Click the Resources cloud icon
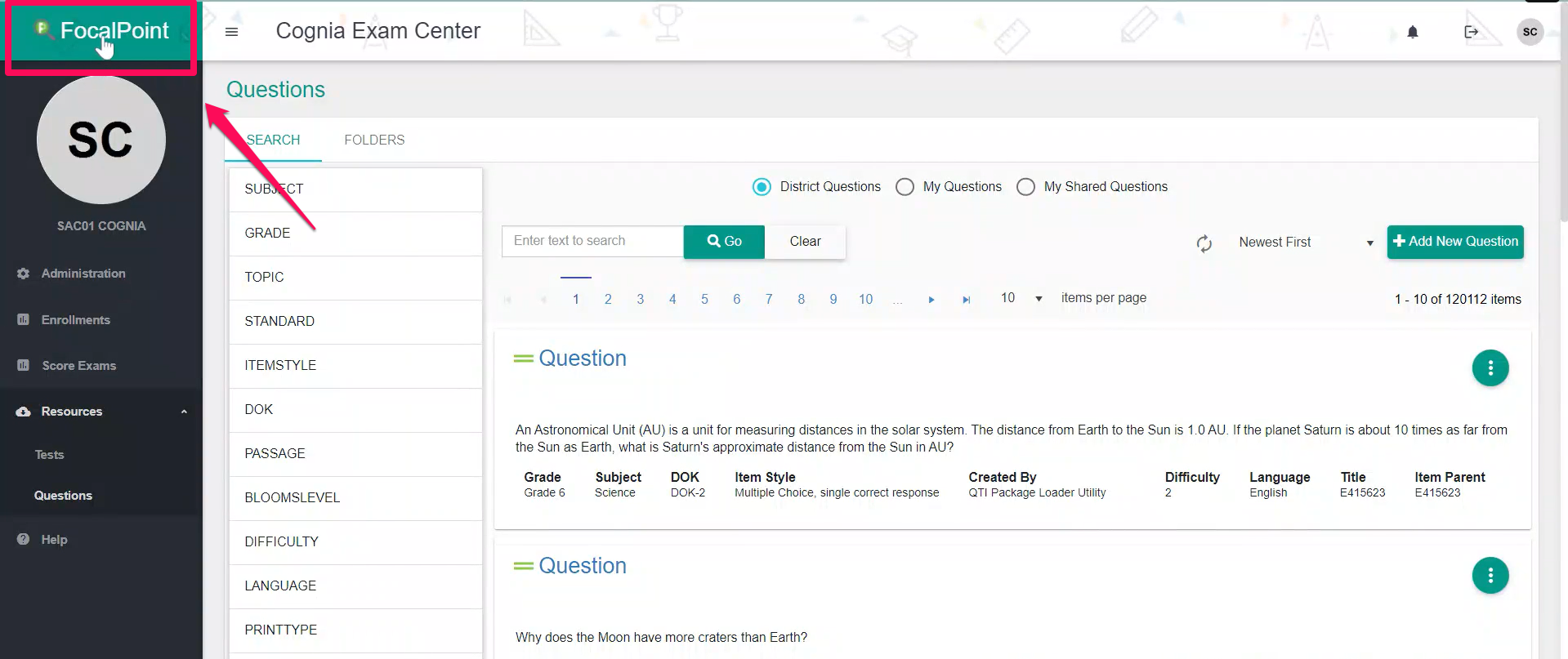Viewport: 1568px width, 659px height. pyautogui.click(x=23, y=412)
